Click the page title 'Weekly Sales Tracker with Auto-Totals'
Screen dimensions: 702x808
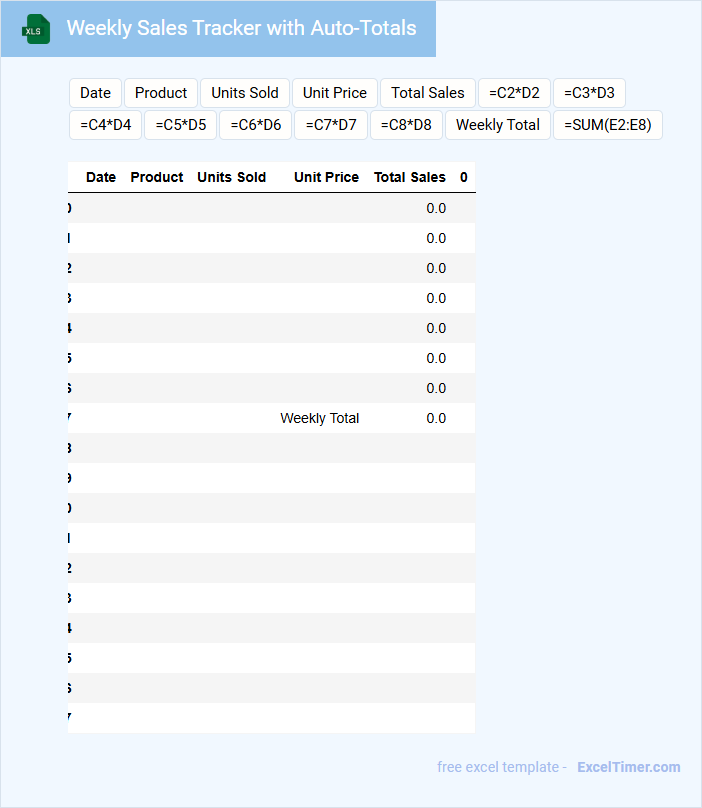[241, 28]
